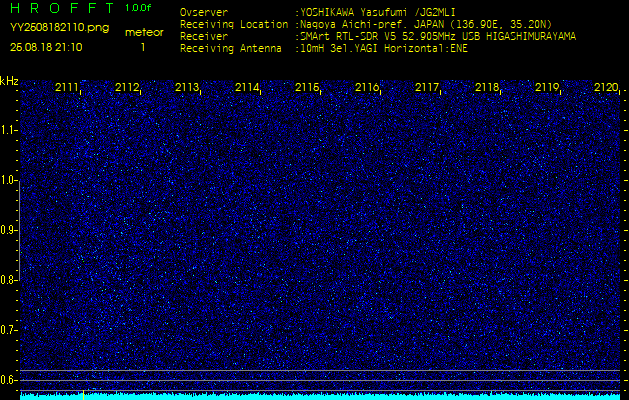Image resolution: width=629 pixels, height=400 pixels.
Task: Click the yellow meteor echo marker at bottom
Action: (83, 395)
